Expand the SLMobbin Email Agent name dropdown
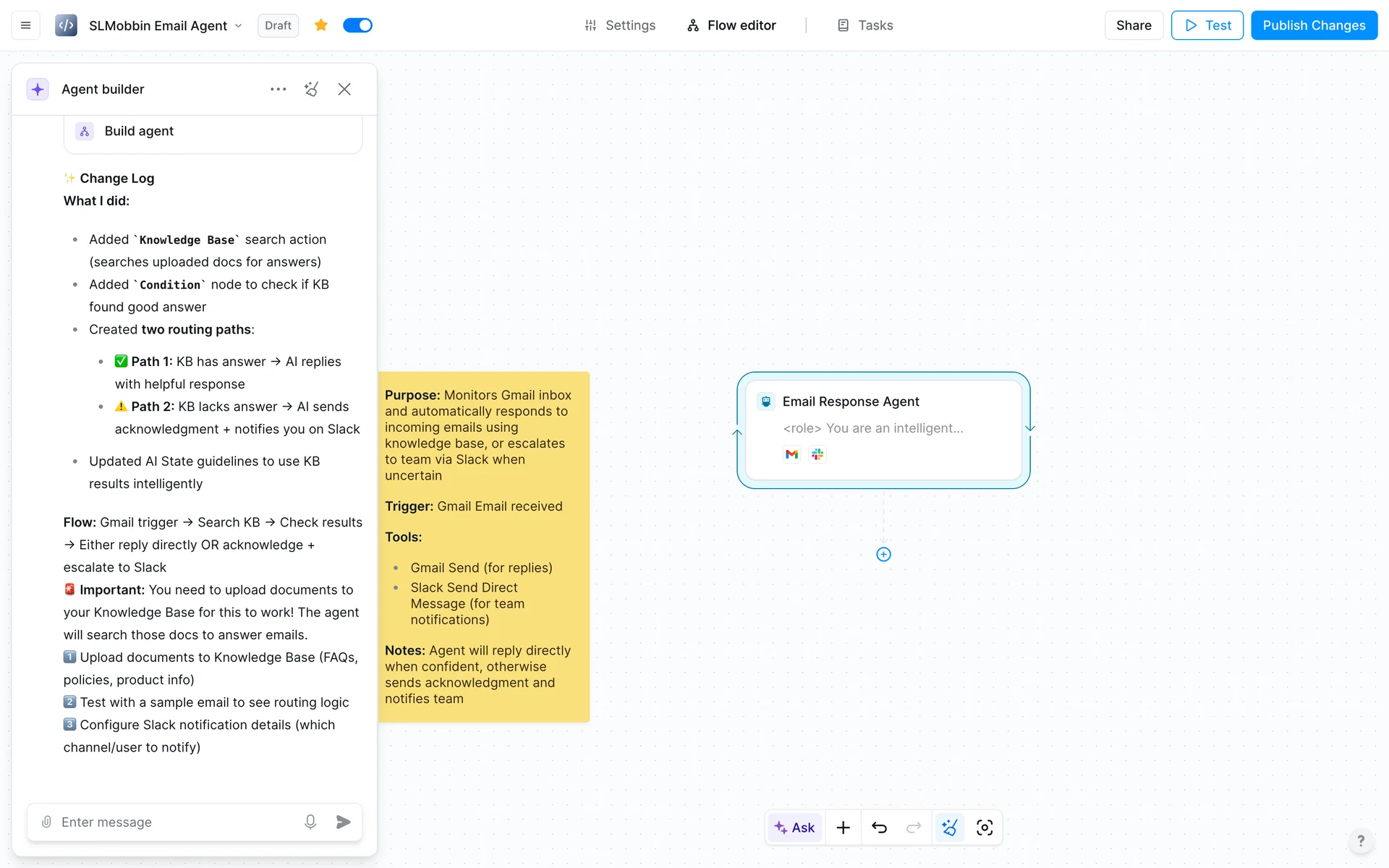Image resolution: width=1389 pixels, height=868 pixels. pyautogui.click(x=238, y=26)
